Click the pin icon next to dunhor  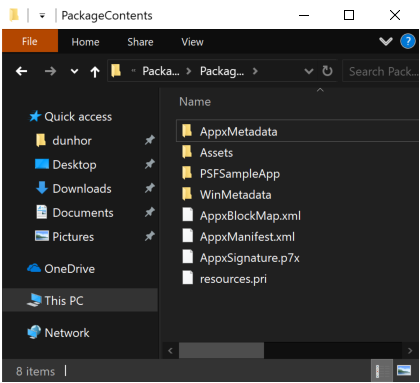[150, 140]
